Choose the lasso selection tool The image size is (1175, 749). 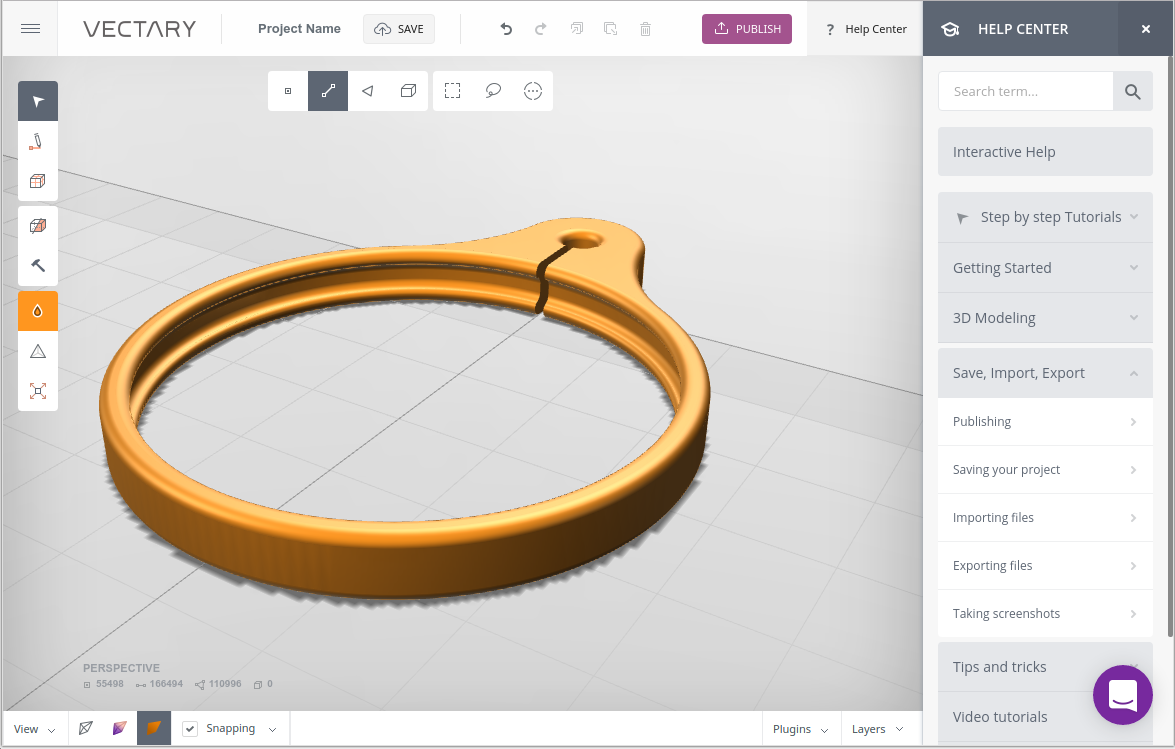click(493, 91)
